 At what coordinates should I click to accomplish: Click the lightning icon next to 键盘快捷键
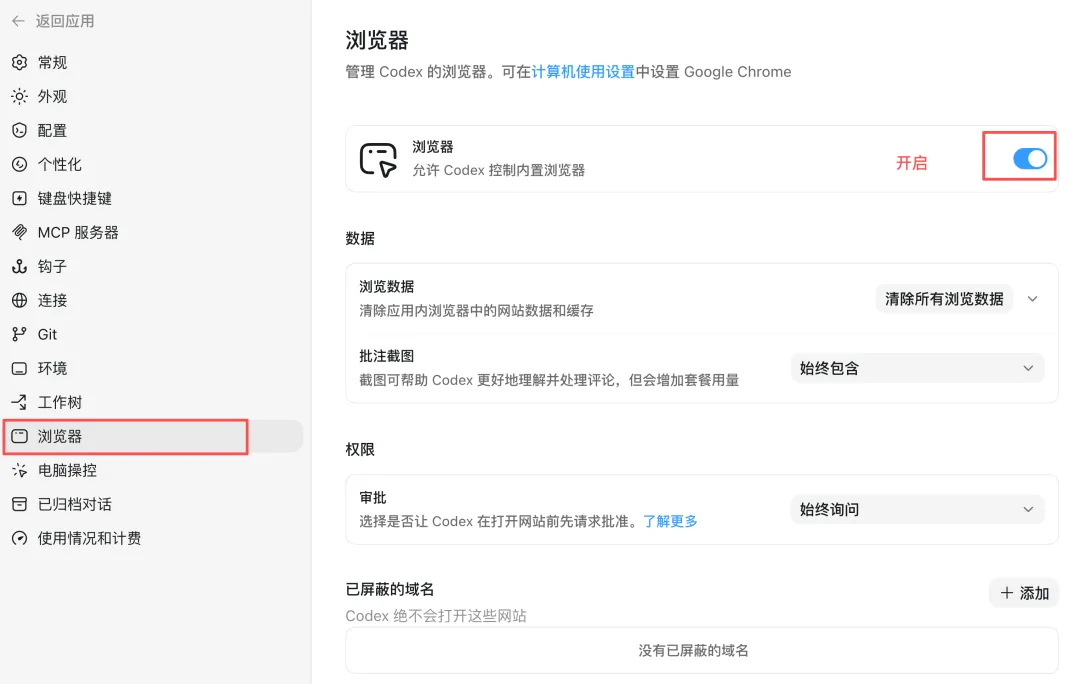click(x=19, y=198)
